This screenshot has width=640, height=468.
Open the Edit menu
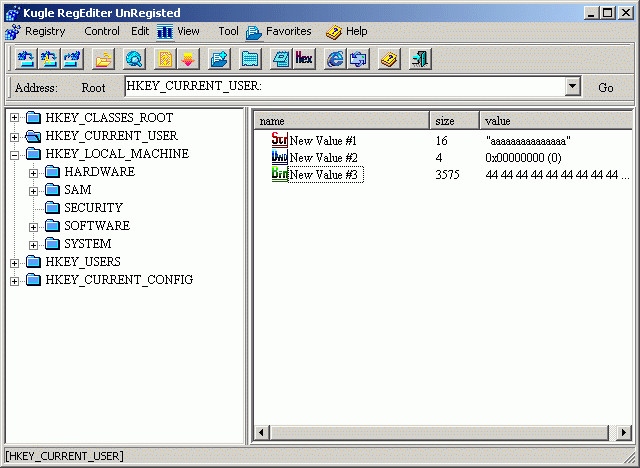140,31
